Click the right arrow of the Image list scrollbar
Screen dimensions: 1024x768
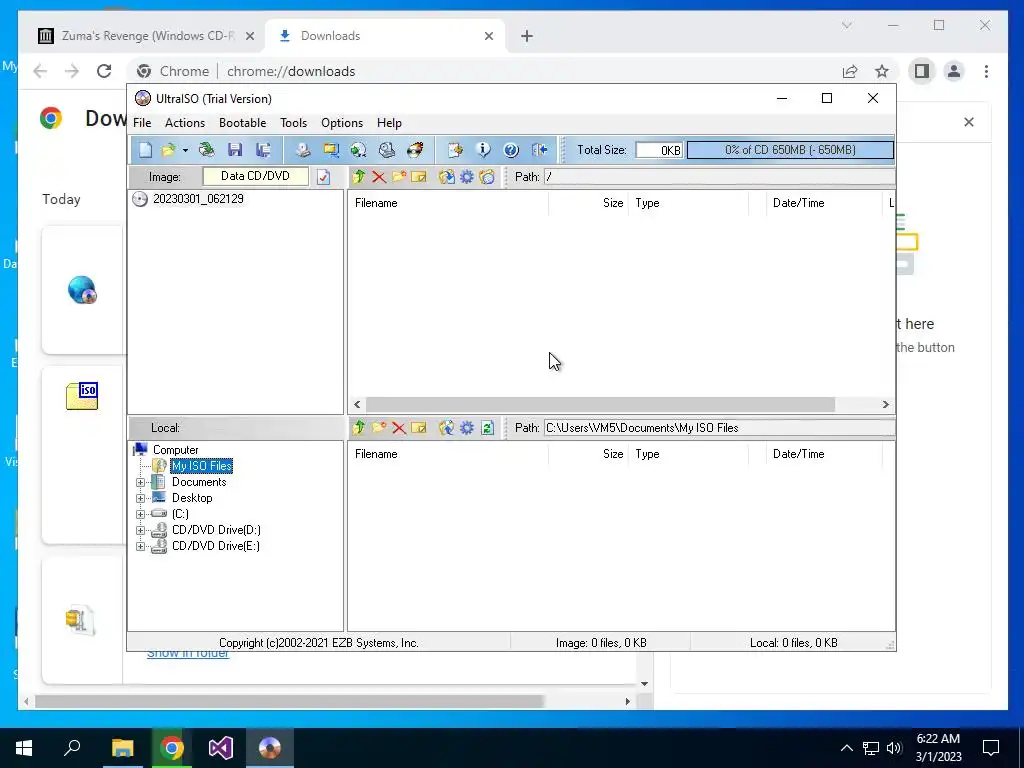886,404
